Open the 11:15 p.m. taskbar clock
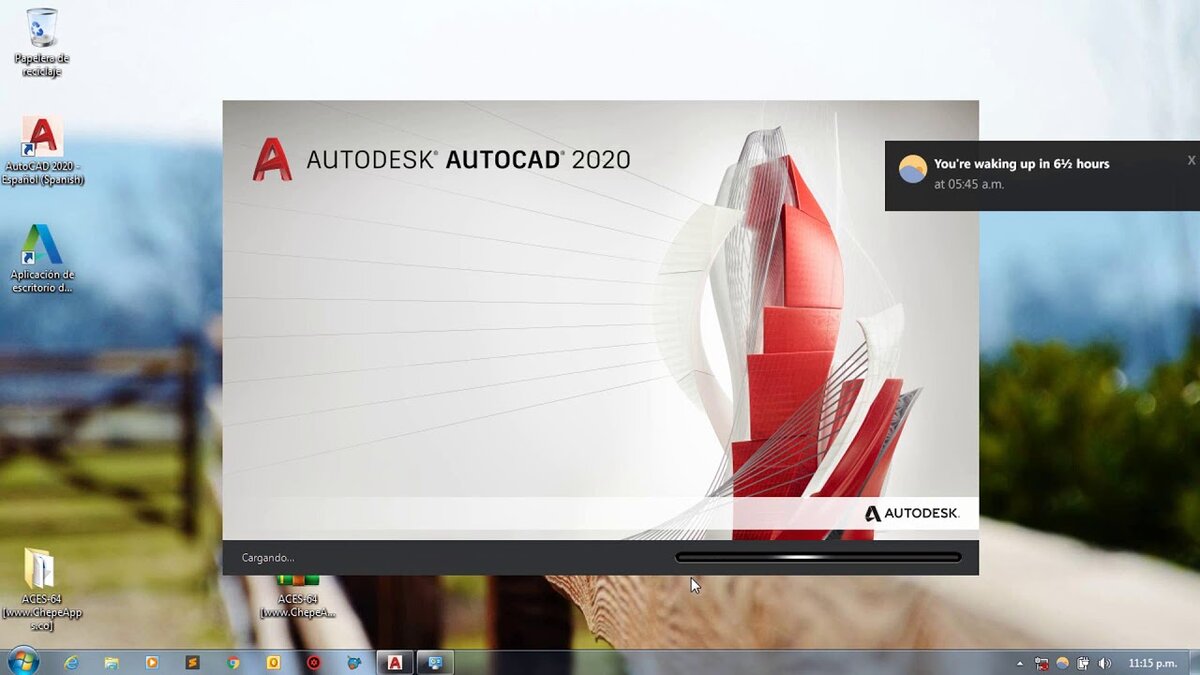The width and height of the screenshot is (1200, 675). click(1152, 663)
